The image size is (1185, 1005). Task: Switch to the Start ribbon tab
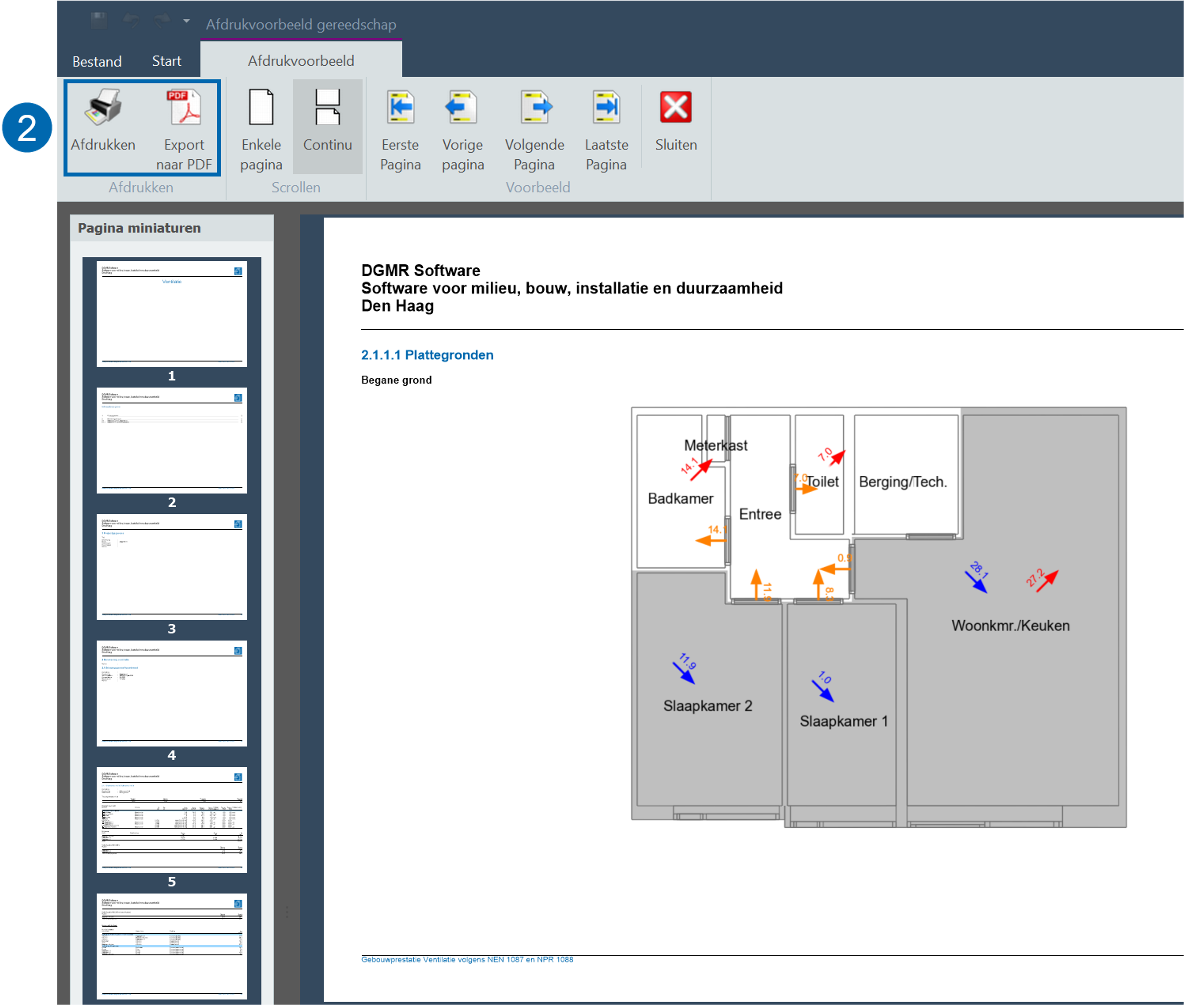coord(167,61)
